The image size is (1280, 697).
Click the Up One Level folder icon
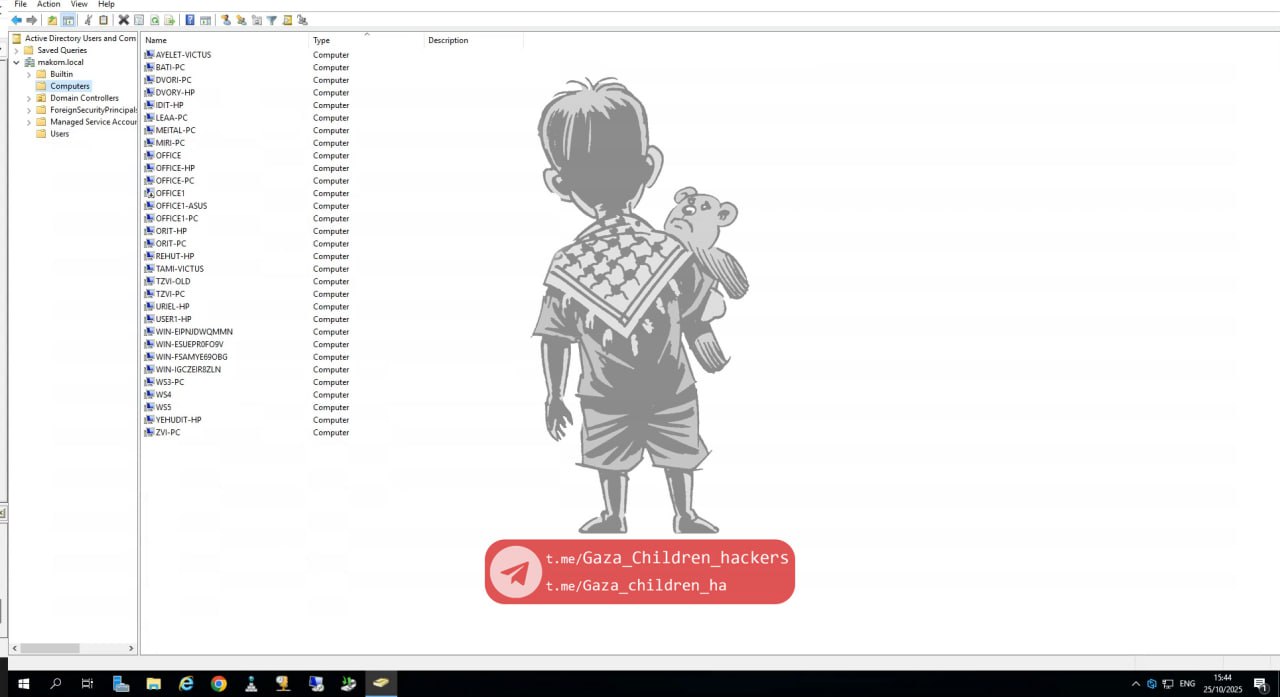coord(52,20)
